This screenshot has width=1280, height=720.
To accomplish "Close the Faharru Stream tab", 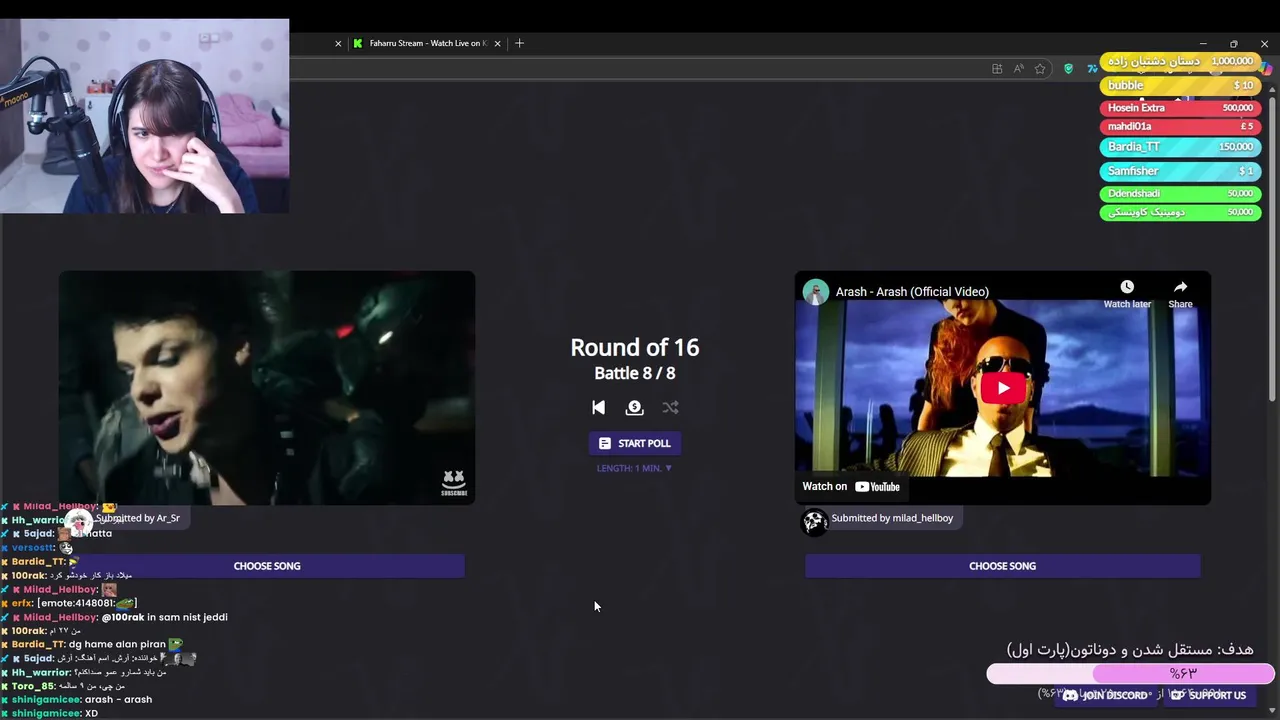I will (x=496, y=43).
